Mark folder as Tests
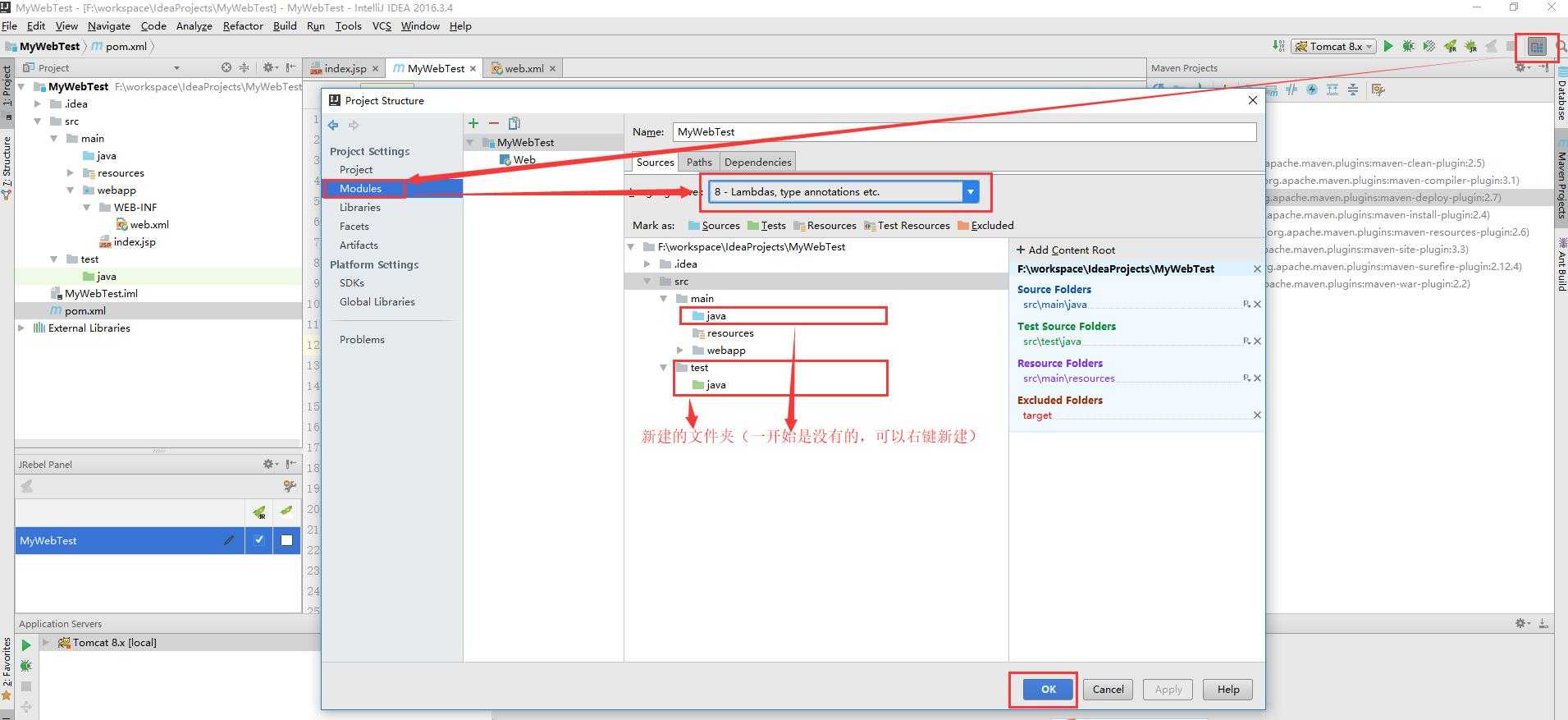Image resolution: width=1568 pixels, height=720 pixels. coord(766,226)
